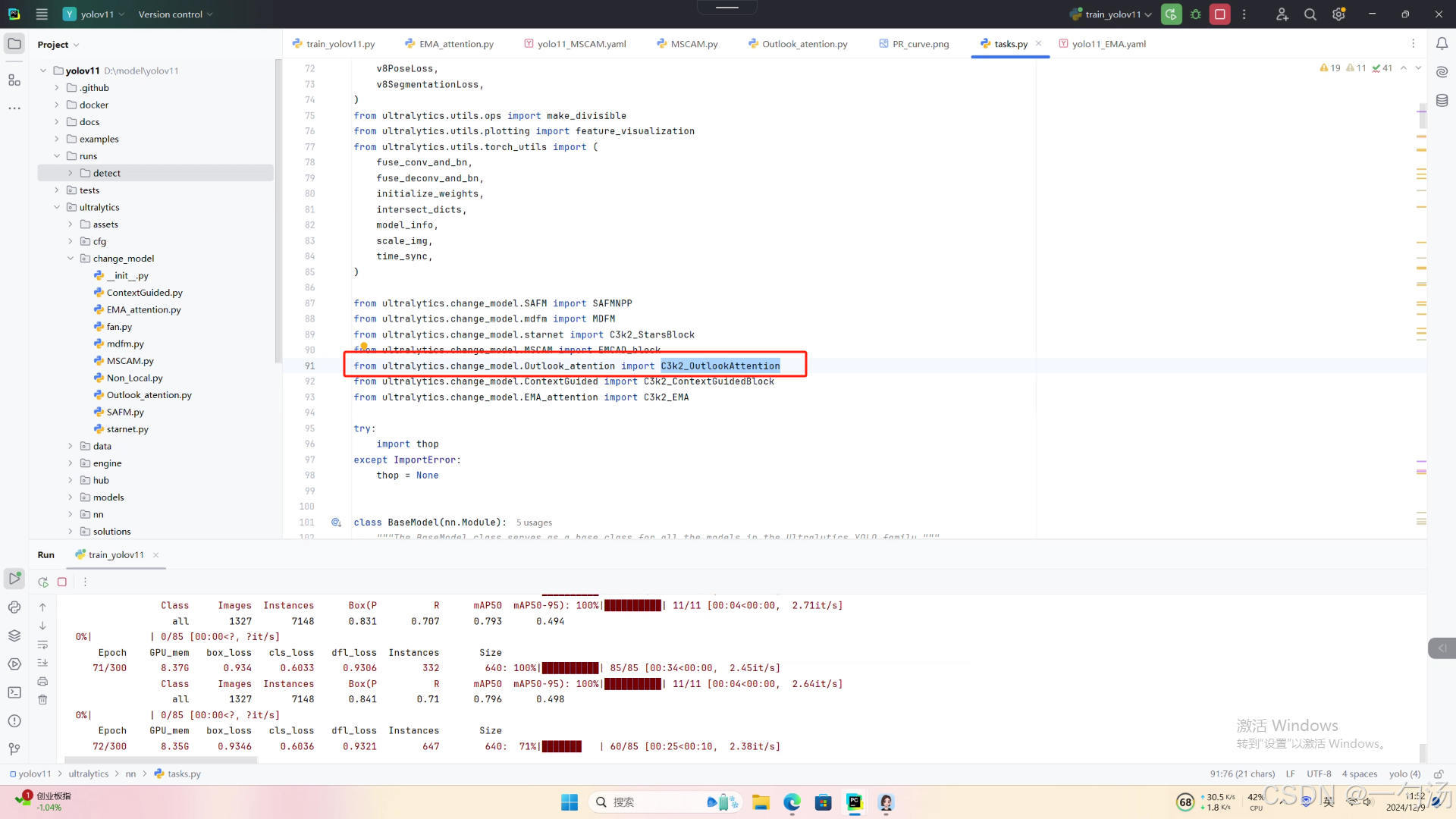Screen dimensions: 1456x819
Task: Open the Database tool window
Action: (x=1442, y=101)
